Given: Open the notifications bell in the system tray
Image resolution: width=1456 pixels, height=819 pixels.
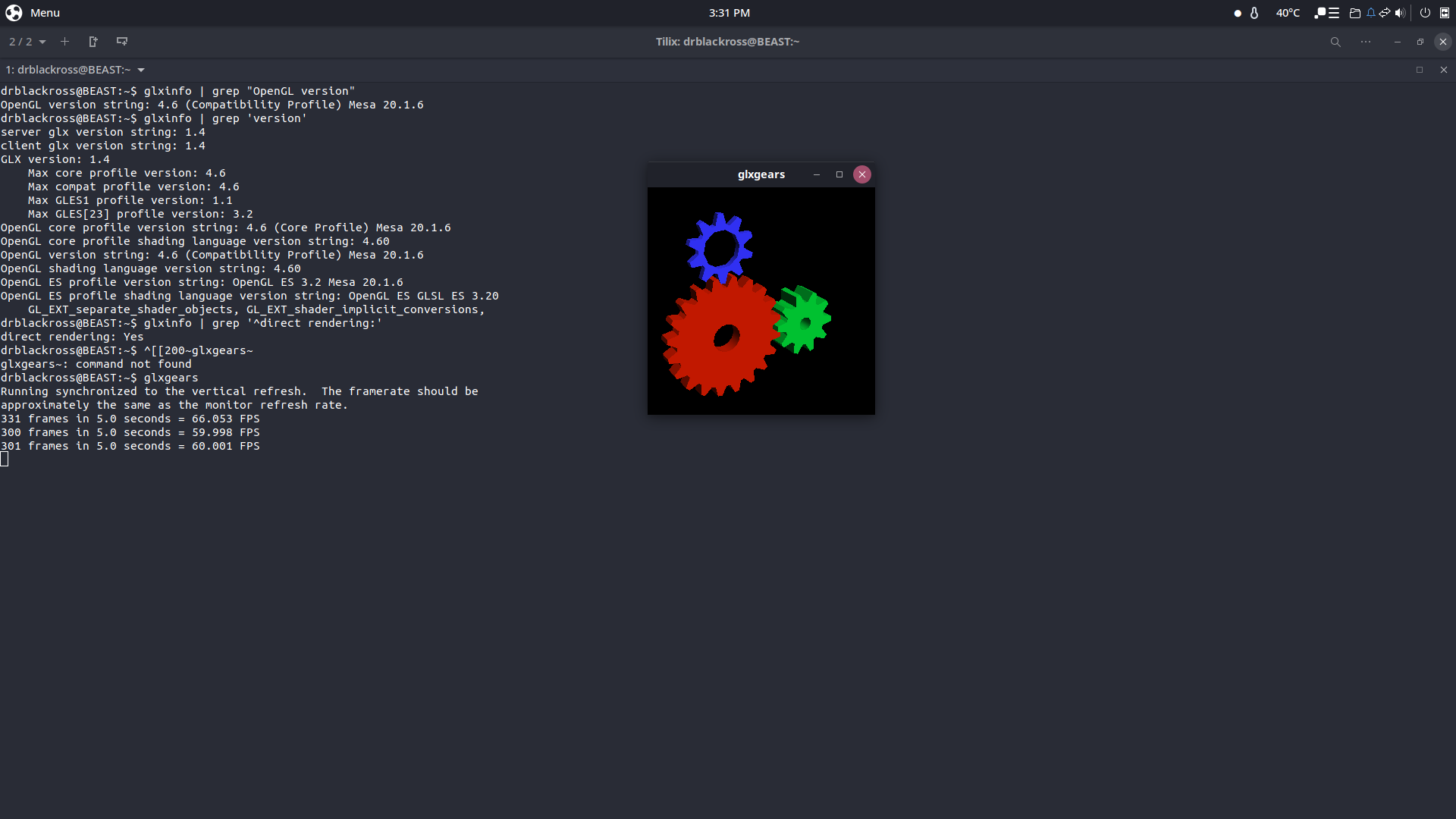Looking at the screenshot, I should pos(1371,12).
